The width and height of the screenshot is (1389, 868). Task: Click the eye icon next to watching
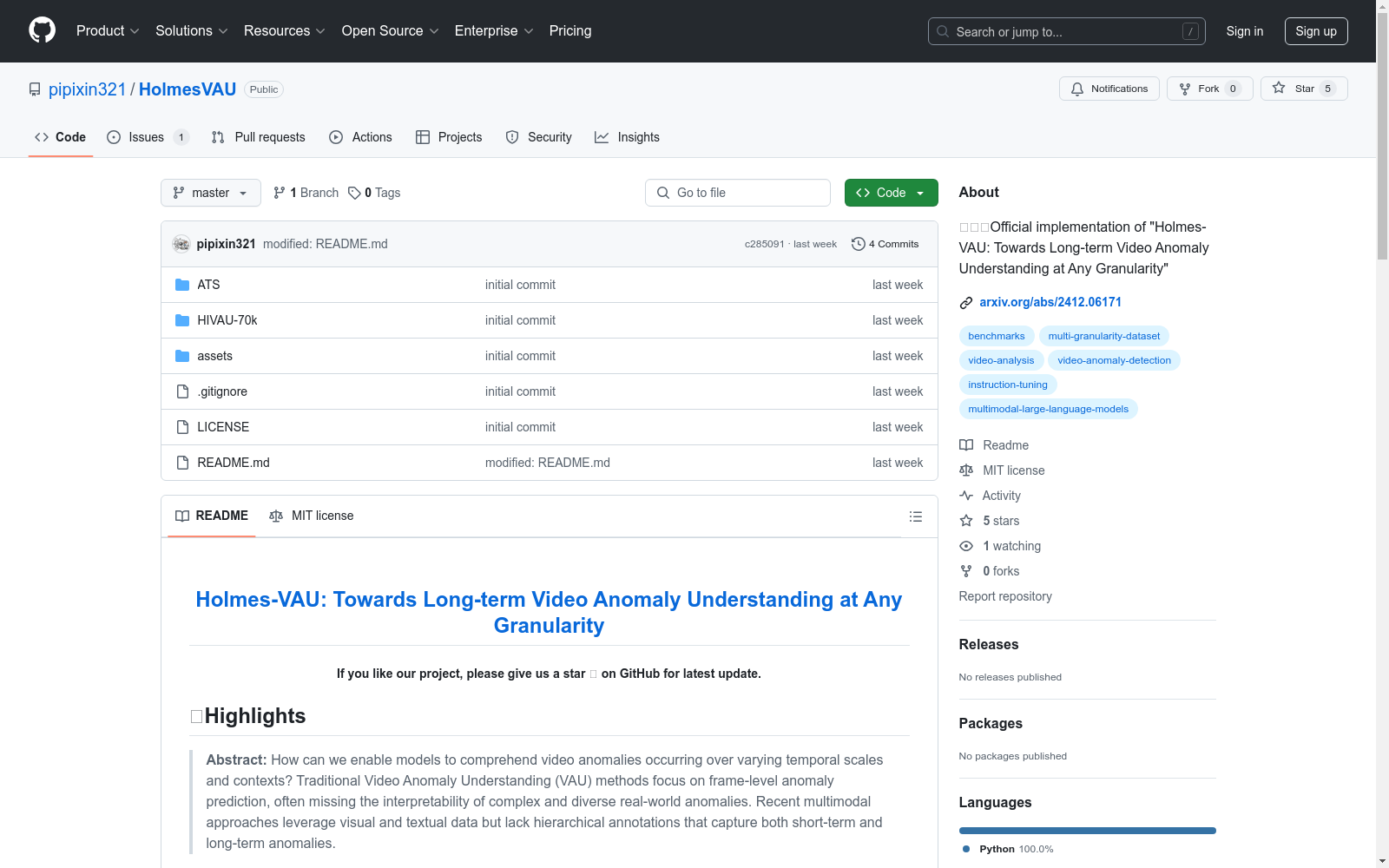click(966, 546)
